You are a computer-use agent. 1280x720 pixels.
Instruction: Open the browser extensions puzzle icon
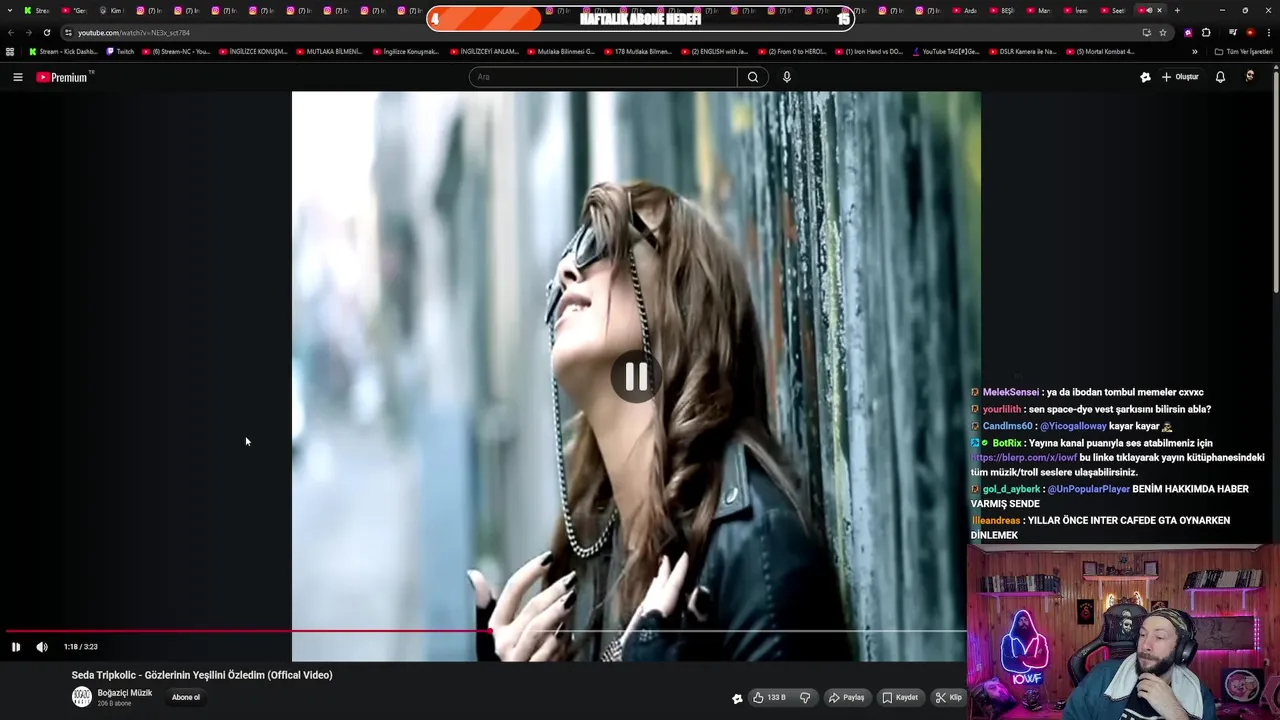[x=1206, y=32]
